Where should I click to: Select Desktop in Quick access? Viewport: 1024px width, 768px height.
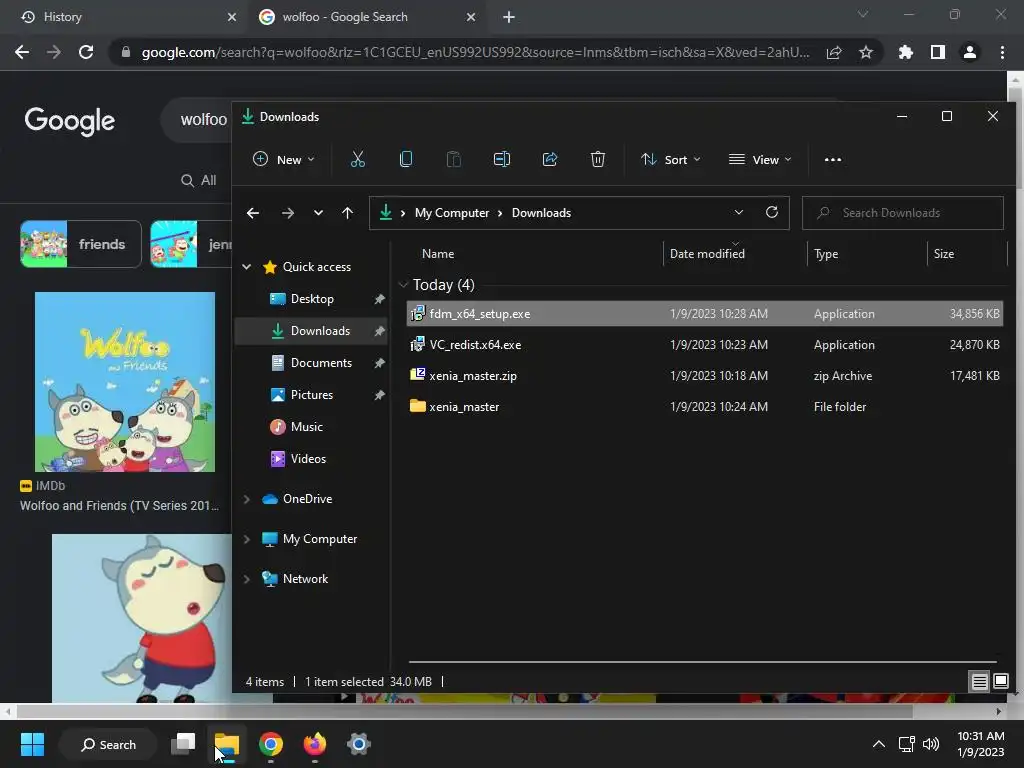pyautogui.click(x=310, y=299)
